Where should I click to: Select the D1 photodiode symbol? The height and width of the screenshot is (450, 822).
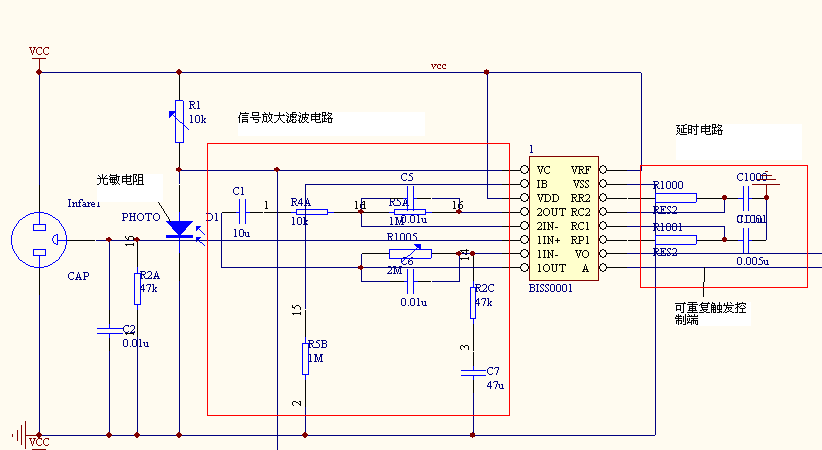[180, 229]
